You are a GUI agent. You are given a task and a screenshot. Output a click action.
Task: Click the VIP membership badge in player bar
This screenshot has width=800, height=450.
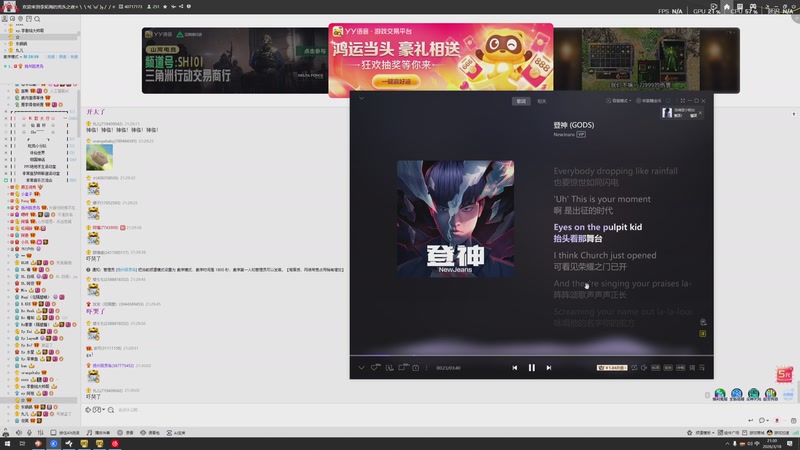point(612,367)
